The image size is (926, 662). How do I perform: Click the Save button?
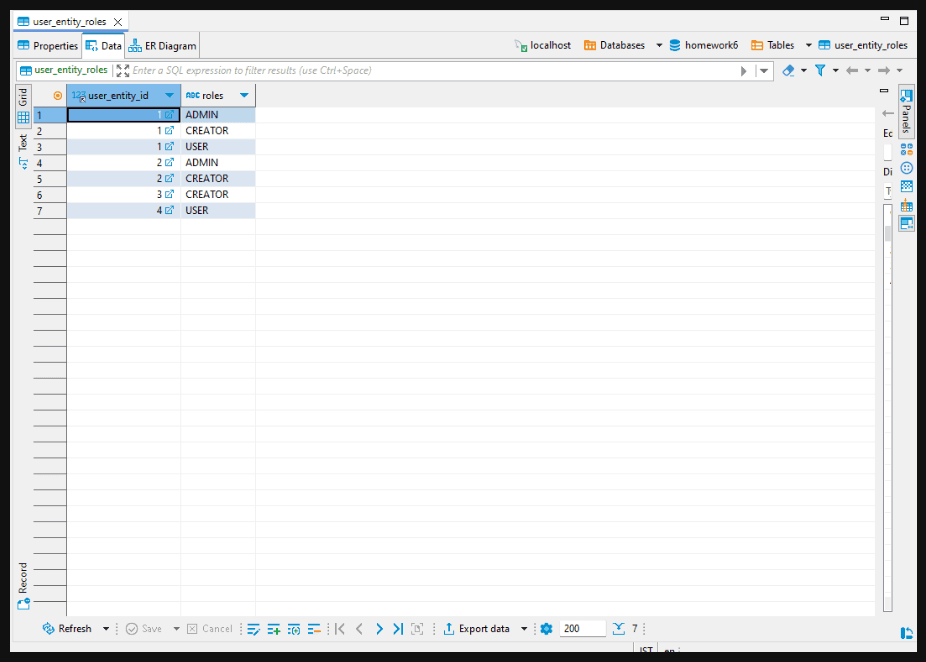tap(144, 629)
